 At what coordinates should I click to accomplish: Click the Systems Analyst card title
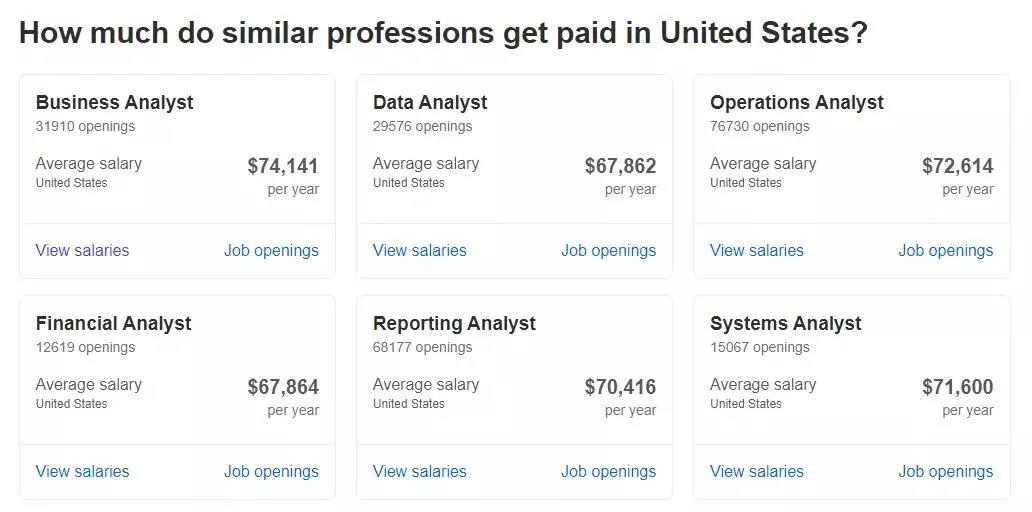click(785, 324)
